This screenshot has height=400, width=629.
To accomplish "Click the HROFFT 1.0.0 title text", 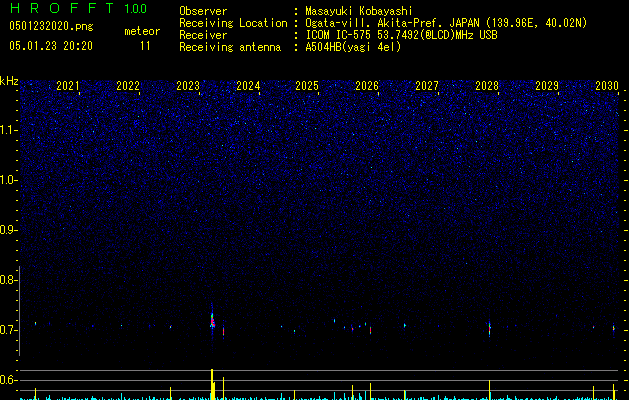I will (78, 8).
